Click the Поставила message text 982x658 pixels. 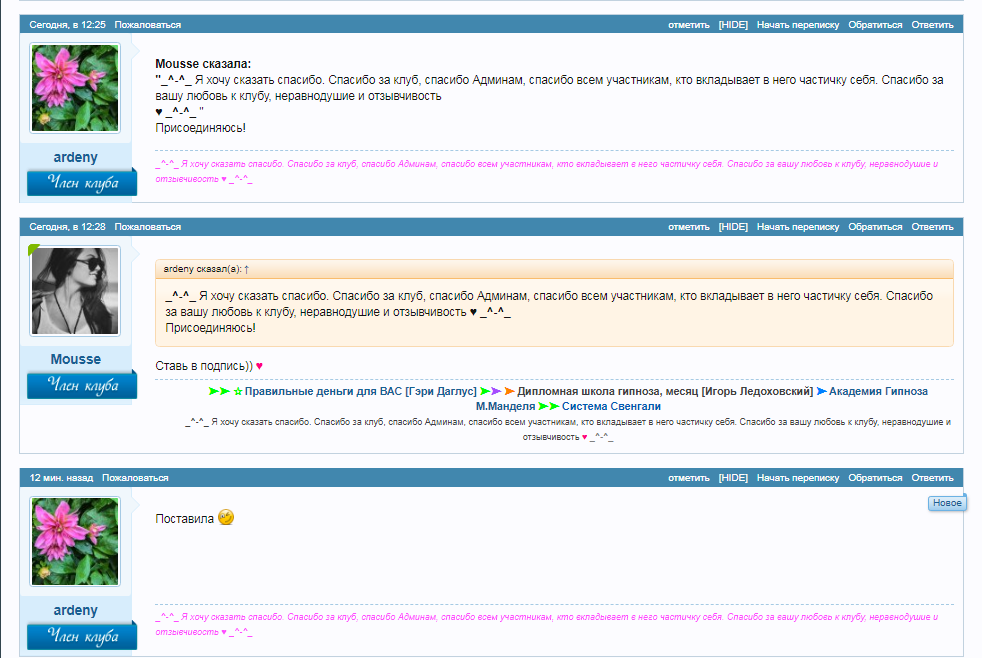(185, 519)
